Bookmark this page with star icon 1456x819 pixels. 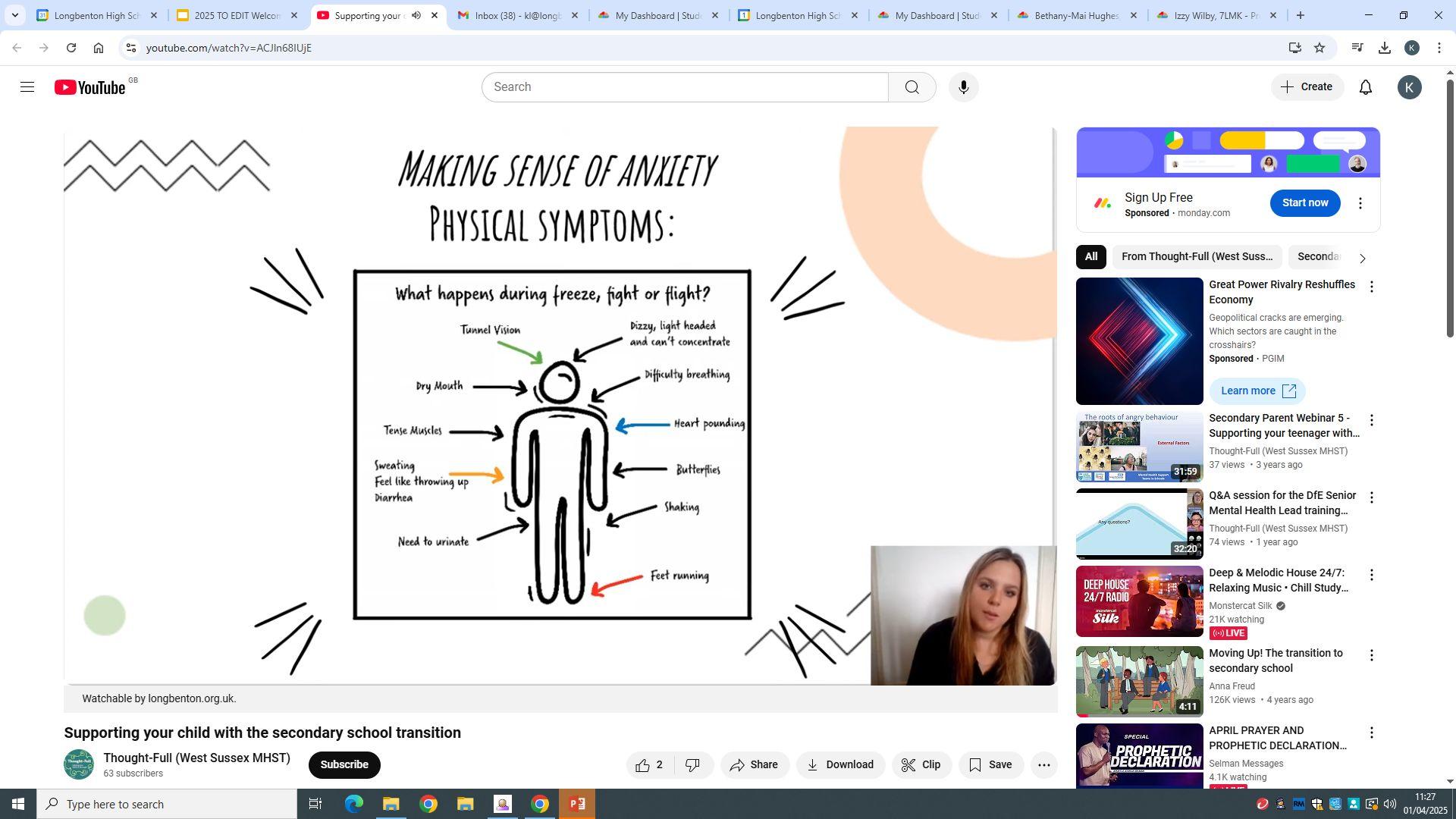pyautogui.click(x=1319, y=48)
